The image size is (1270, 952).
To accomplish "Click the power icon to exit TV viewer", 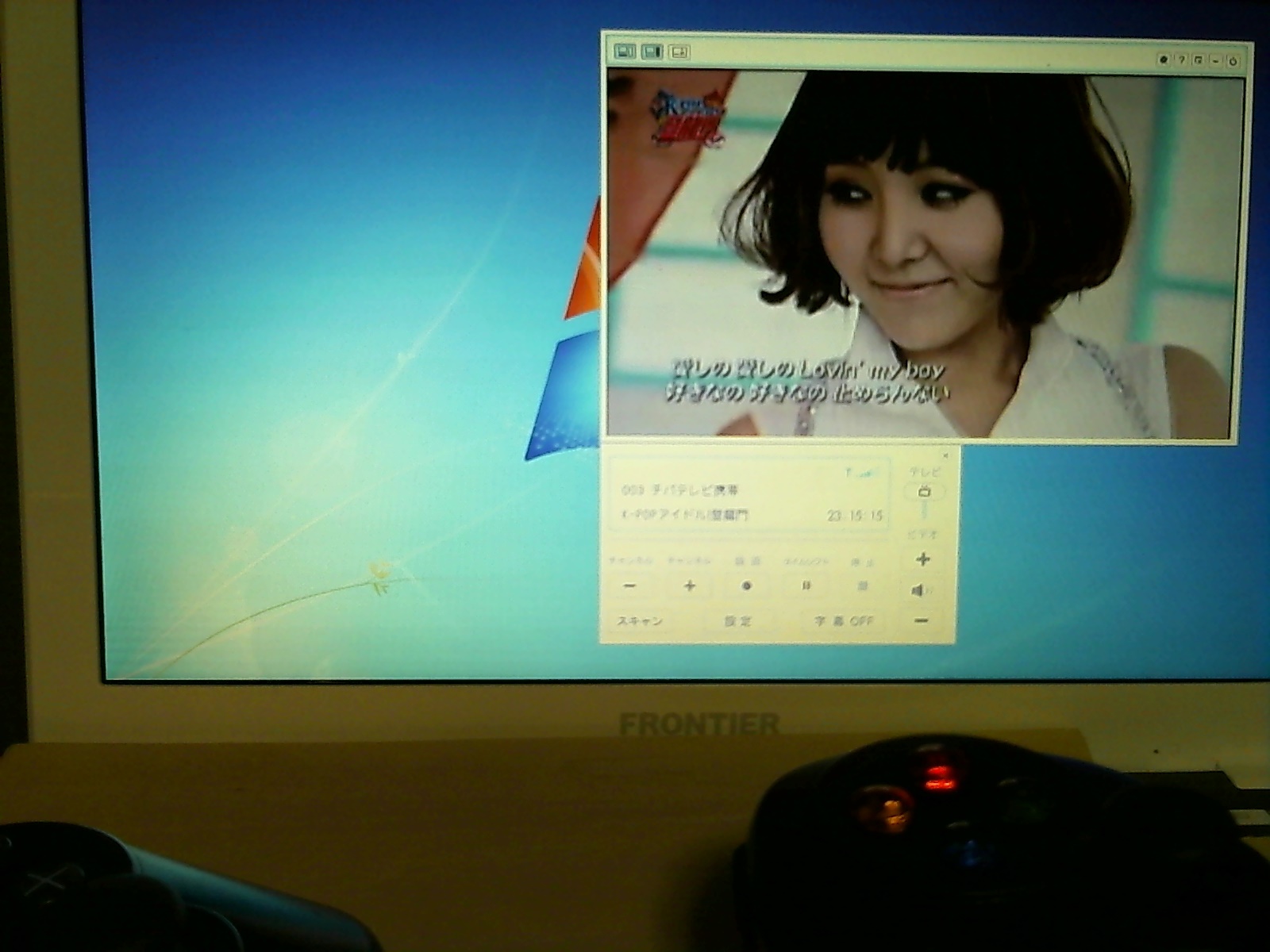I will click(x=1234, y=61).
